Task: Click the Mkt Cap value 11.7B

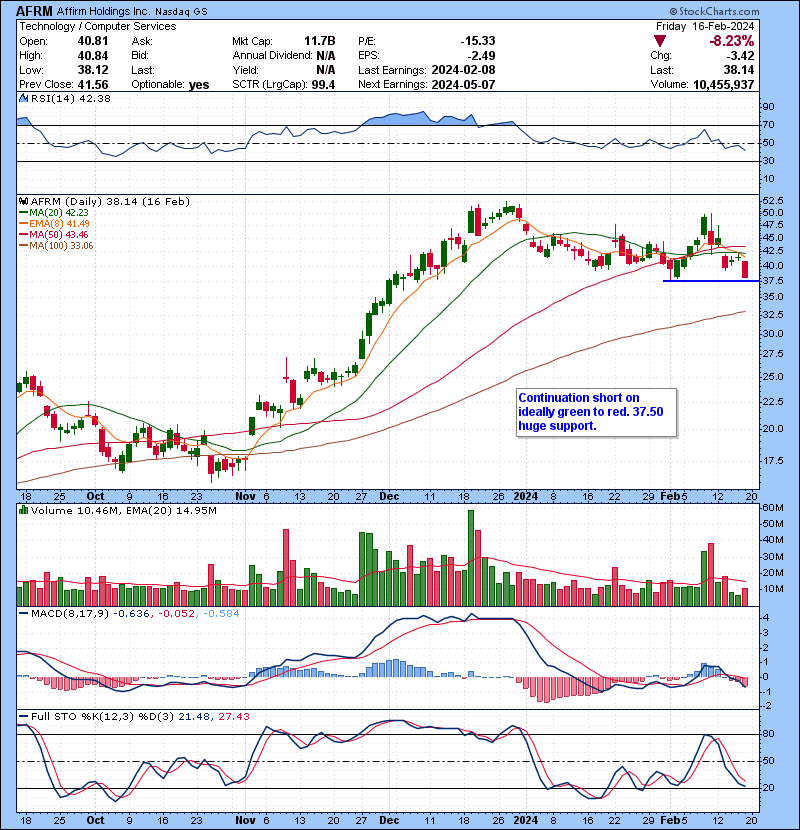Action: (x=320, y=41)
